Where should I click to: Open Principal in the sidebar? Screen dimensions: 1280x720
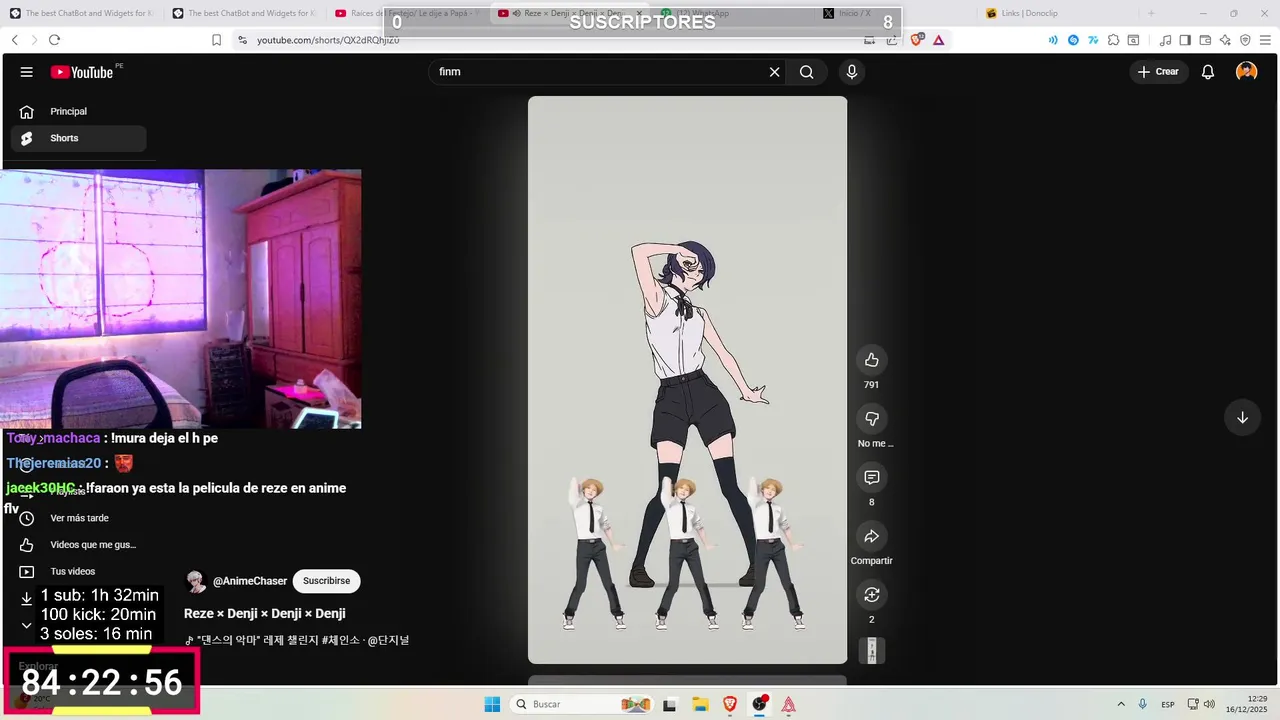click(78, 111)
